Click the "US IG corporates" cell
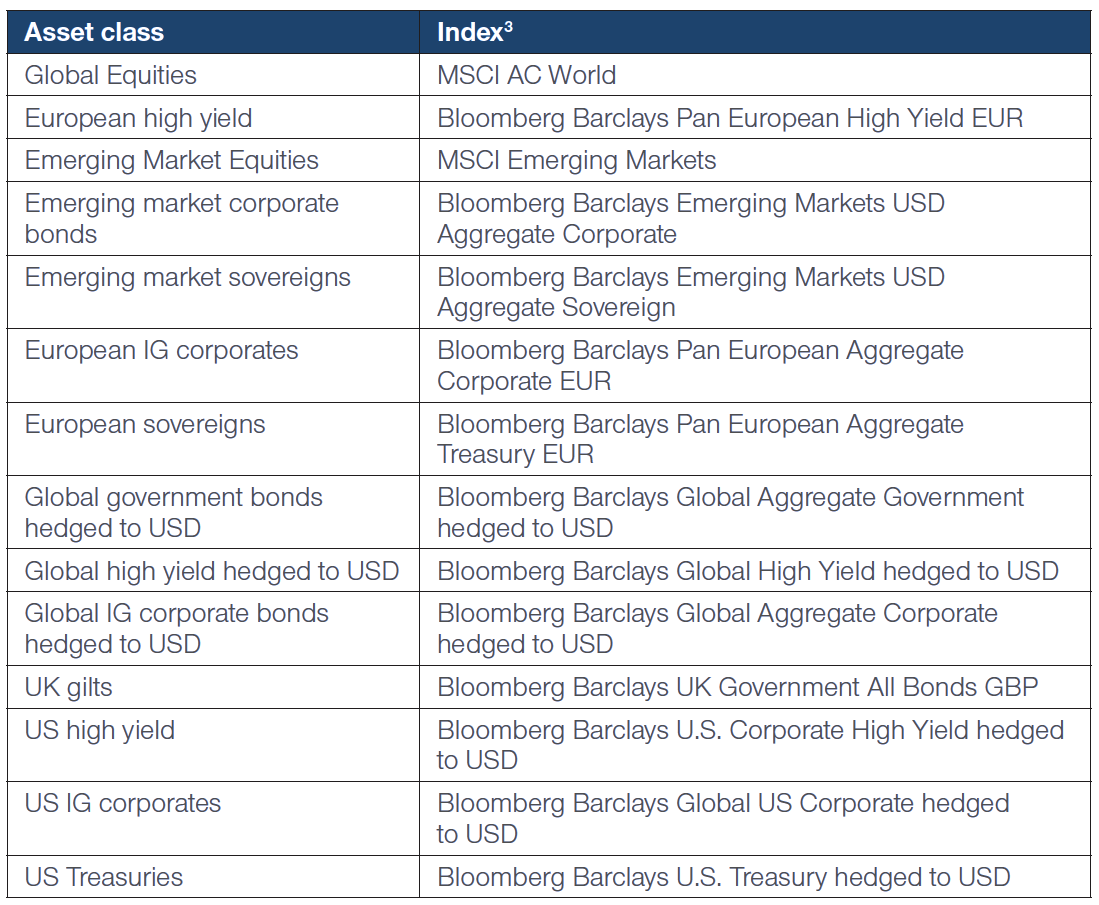Image resolution: width=1099 pixels, height=905 pixels. click(123, 803)
